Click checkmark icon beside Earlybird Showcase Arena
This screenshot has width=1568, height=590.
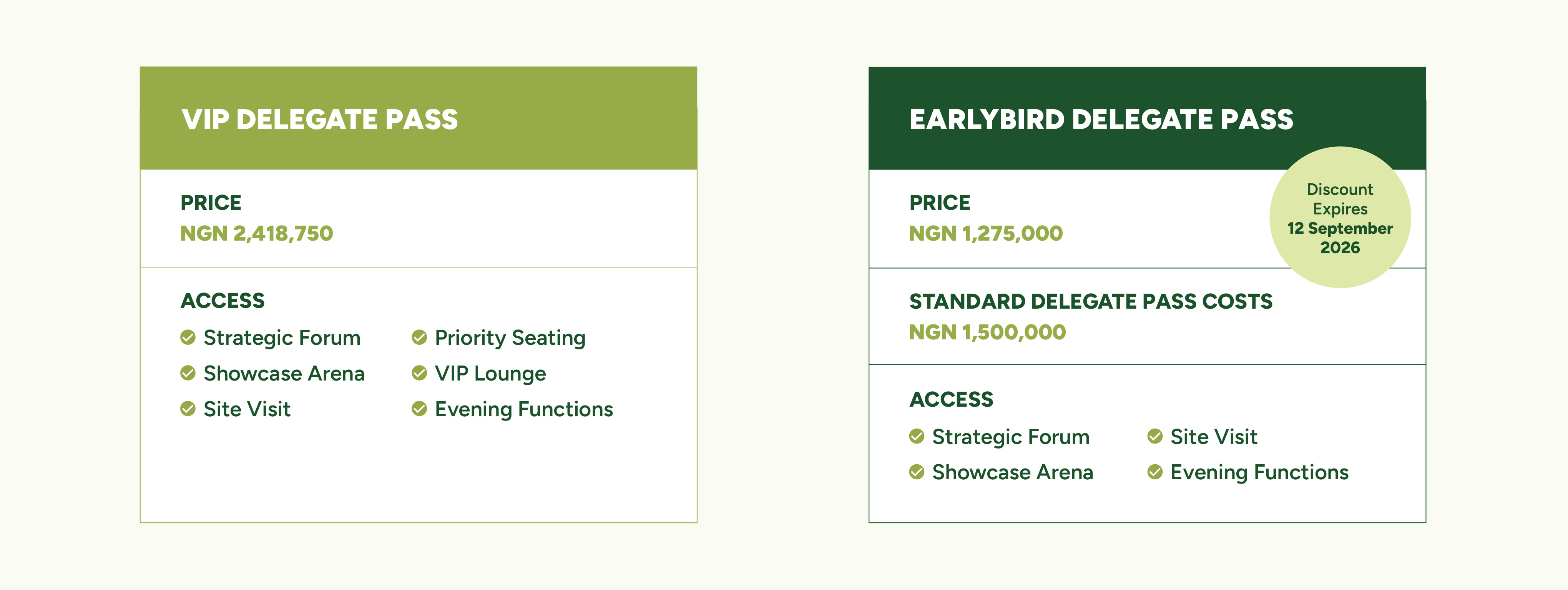pos(917,472)
